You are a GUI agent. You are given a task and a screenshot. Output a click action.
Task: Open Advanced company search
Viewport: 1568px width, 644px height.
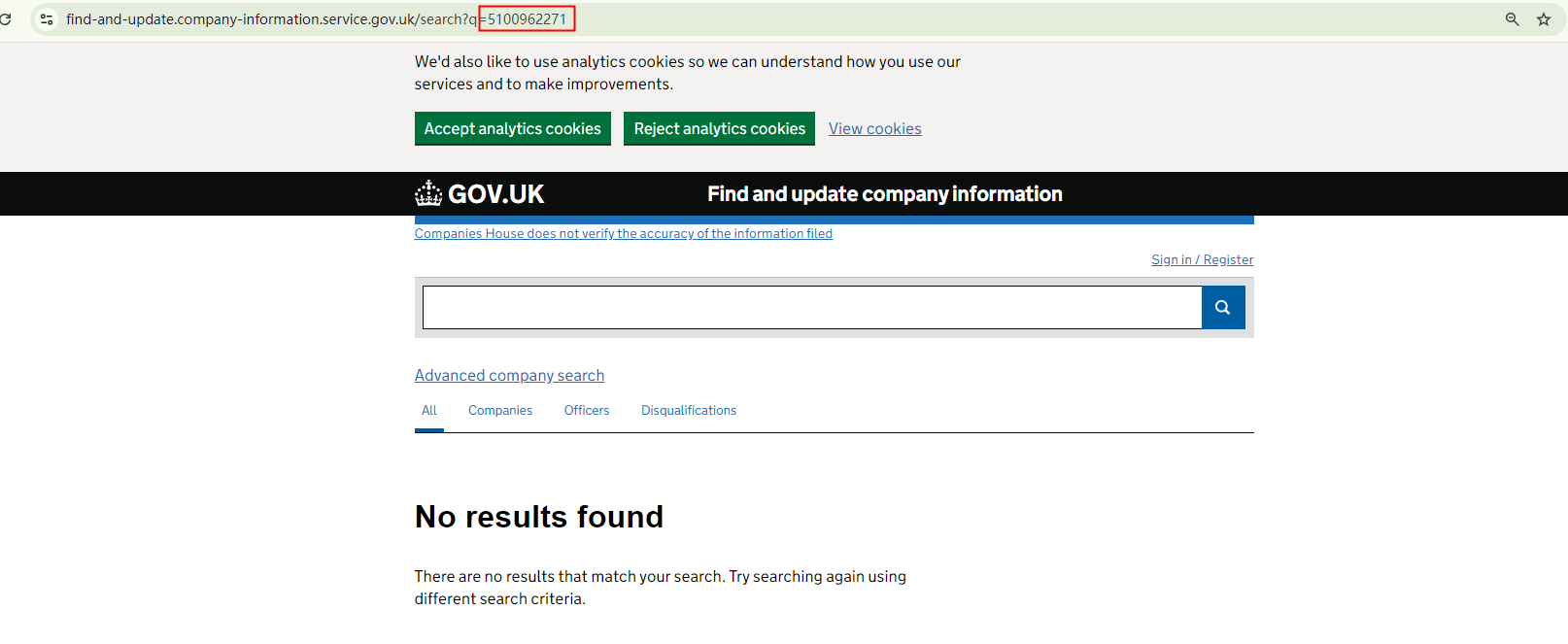pyautogui.click(x=510, y=376)
